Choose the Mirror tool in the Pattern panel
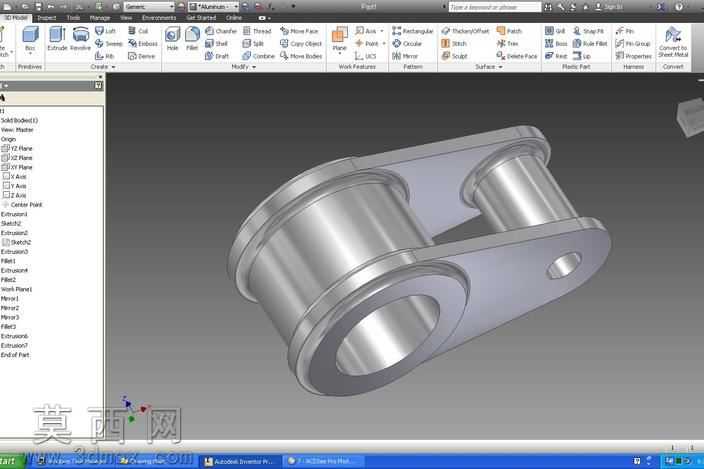This screenshot has height=469, width=704. [405, 56]
